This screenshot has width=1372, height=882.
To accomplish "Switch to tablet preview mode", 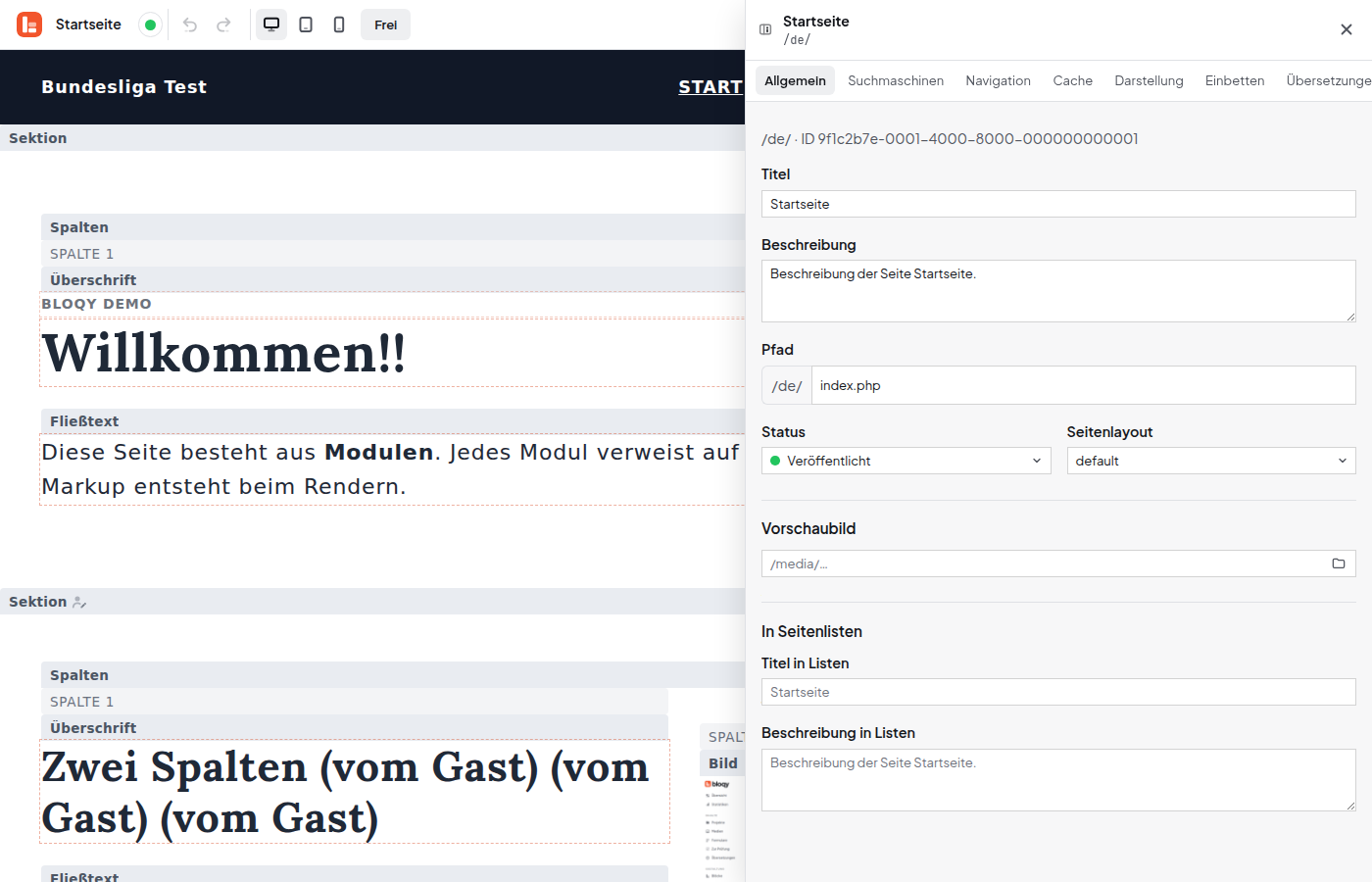I will click(306, 24).
